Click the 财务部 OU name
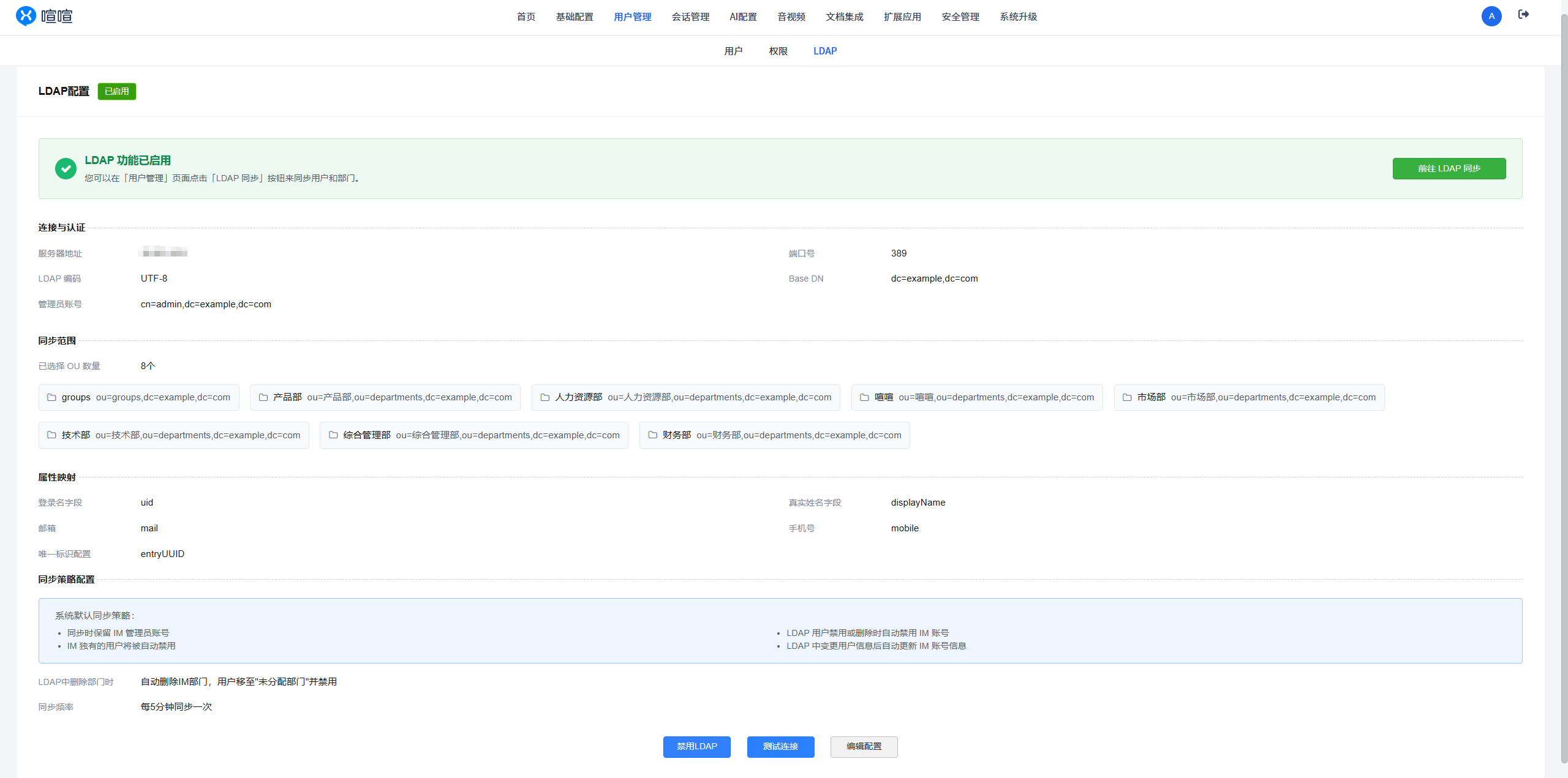 pos(676,435)
